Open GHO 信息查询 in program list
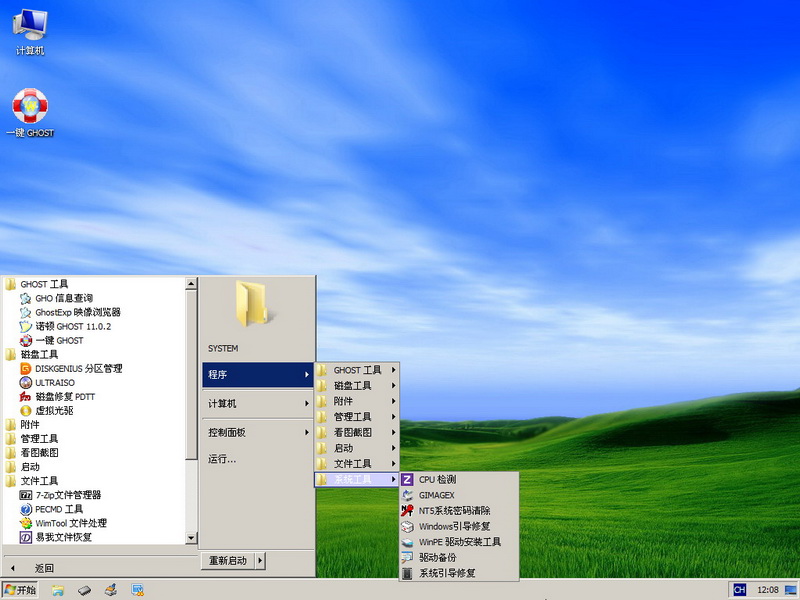Viewport: 800px width, 600px height. 56,298
